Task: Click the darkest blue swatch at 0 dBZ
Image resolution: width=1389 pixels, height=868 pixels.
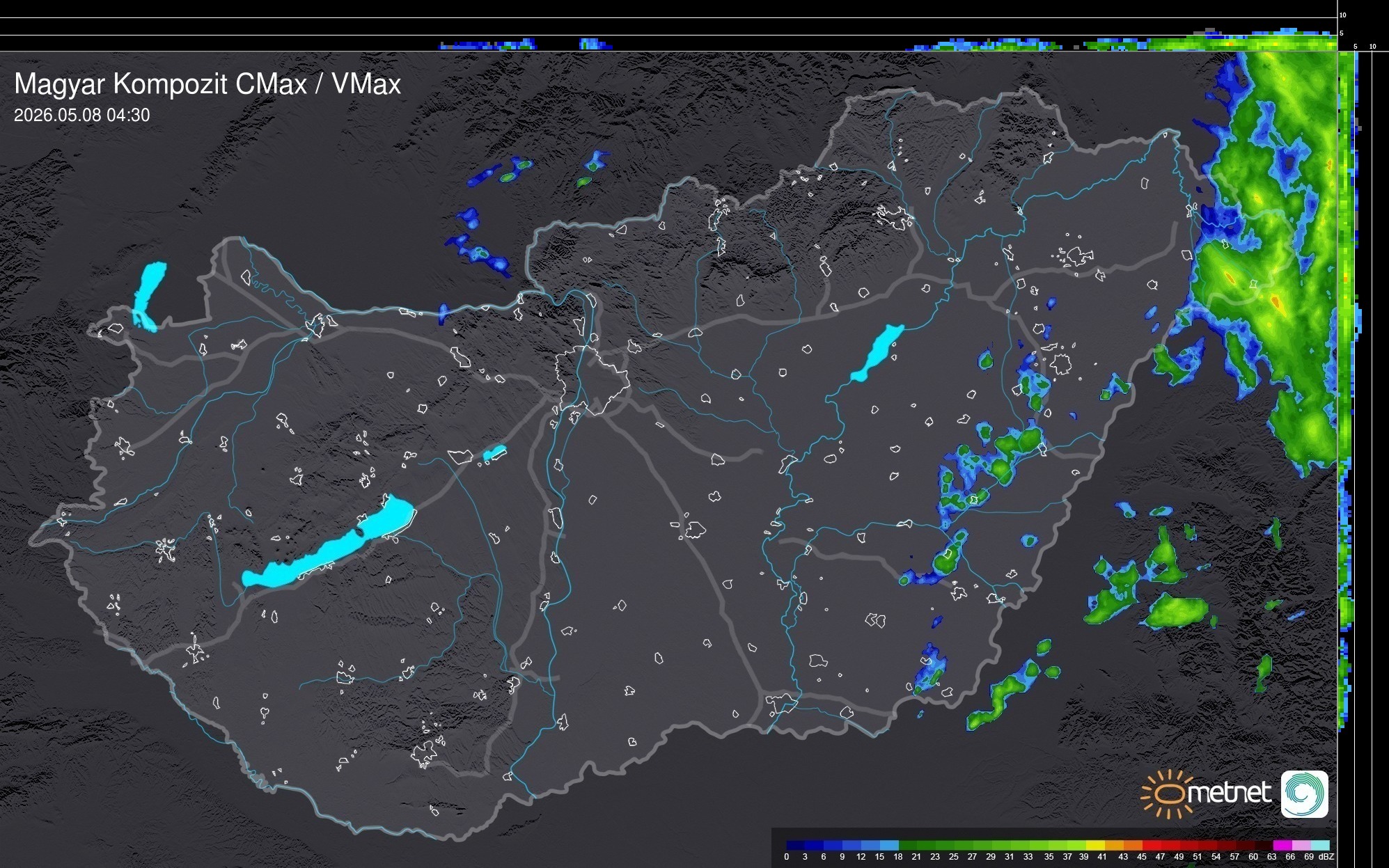Action: [x=796, y=845]
